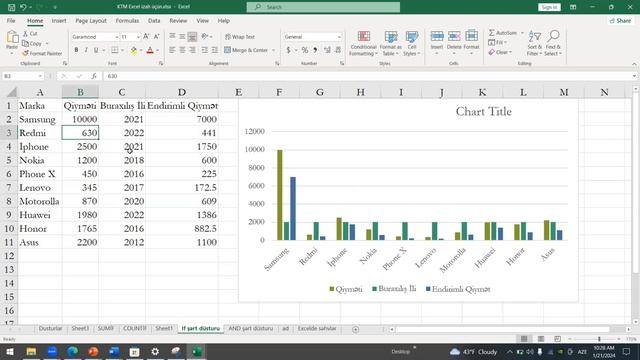The width and height of the screenshot is (640, 360).
Task: Open Find & Select menu
Action: [x=553, y=43]
